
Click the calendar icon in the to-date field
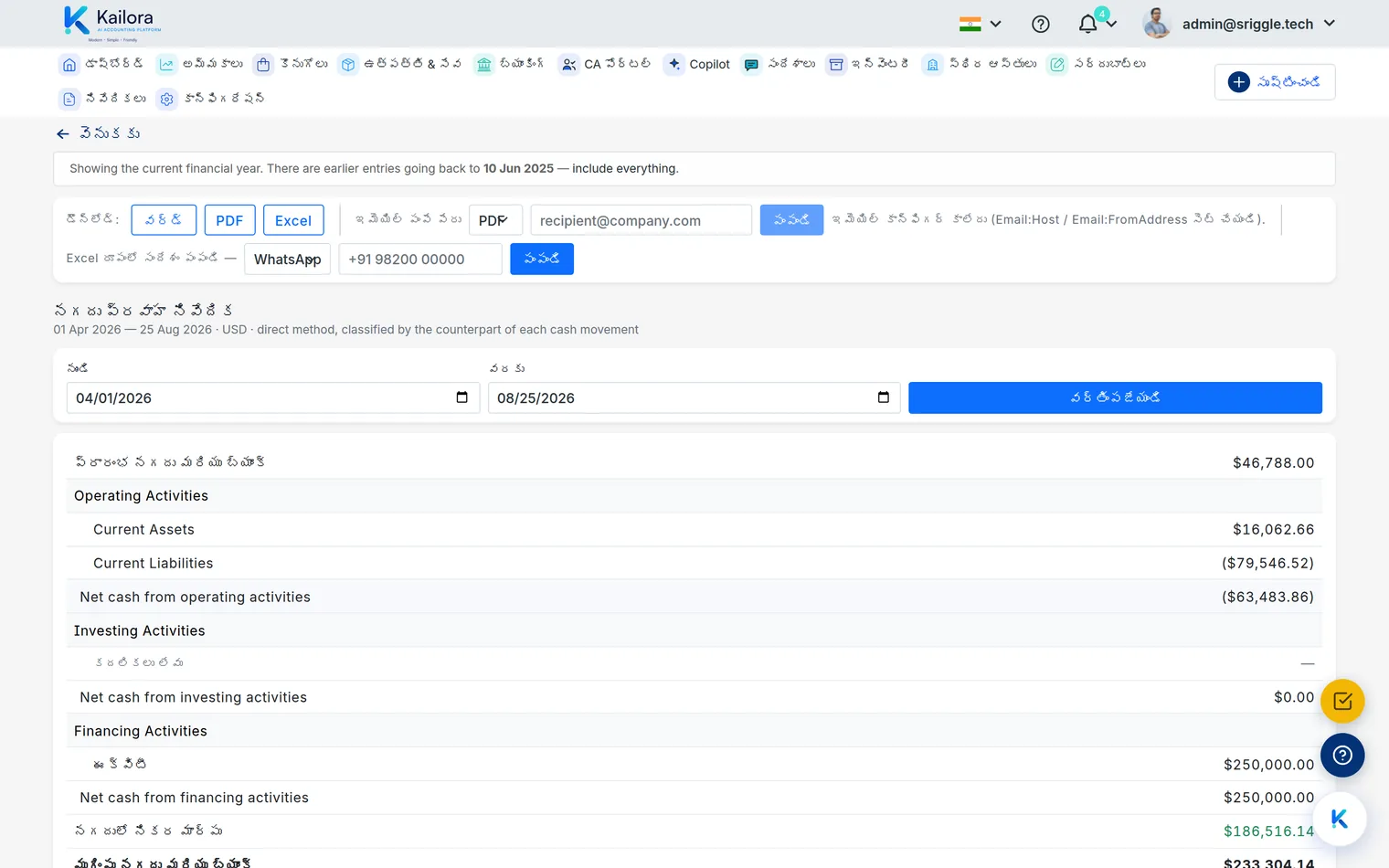pyautogui.click(x=883, y=397)
